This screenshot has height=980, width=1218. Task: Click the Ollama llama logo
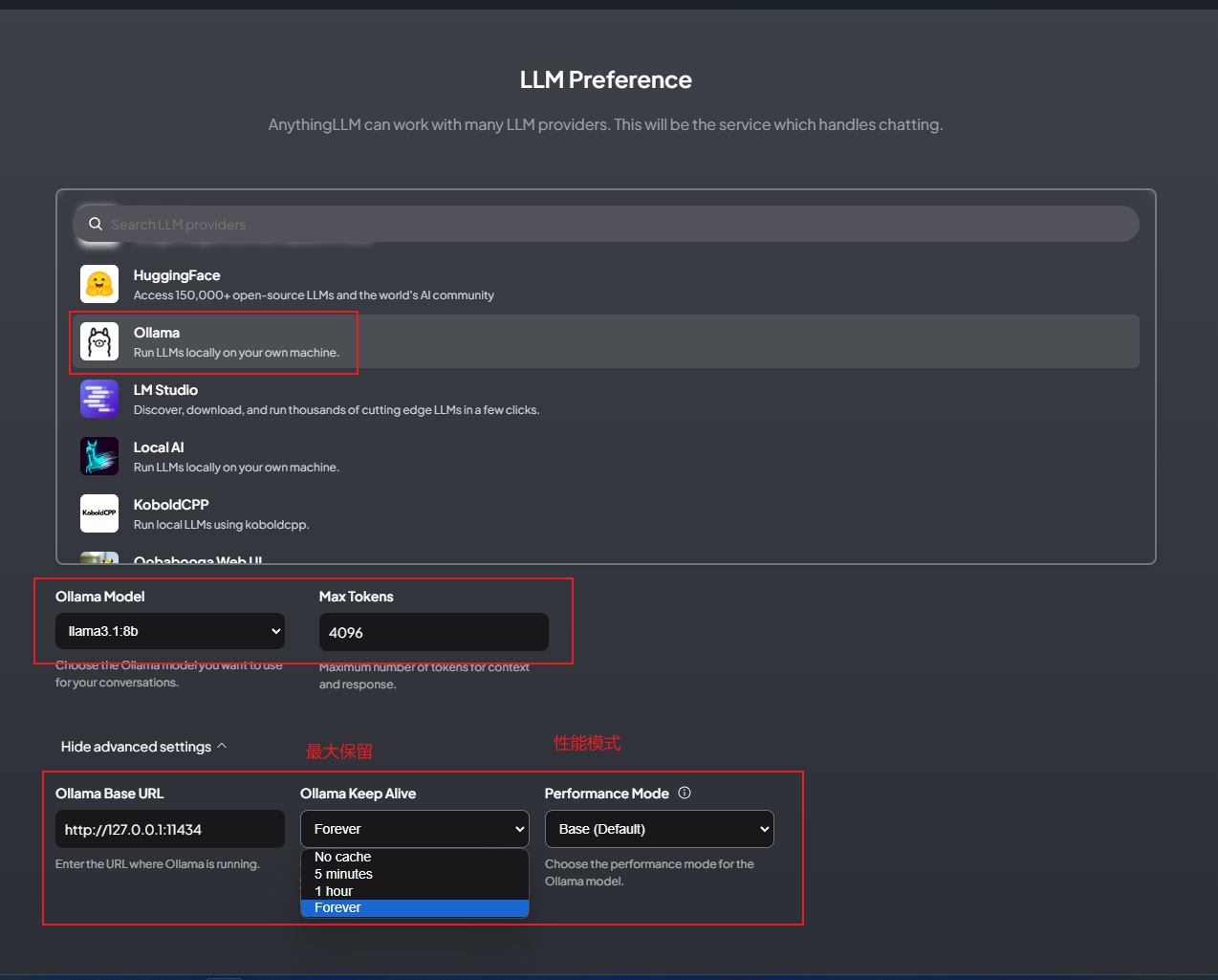point(99,341)
